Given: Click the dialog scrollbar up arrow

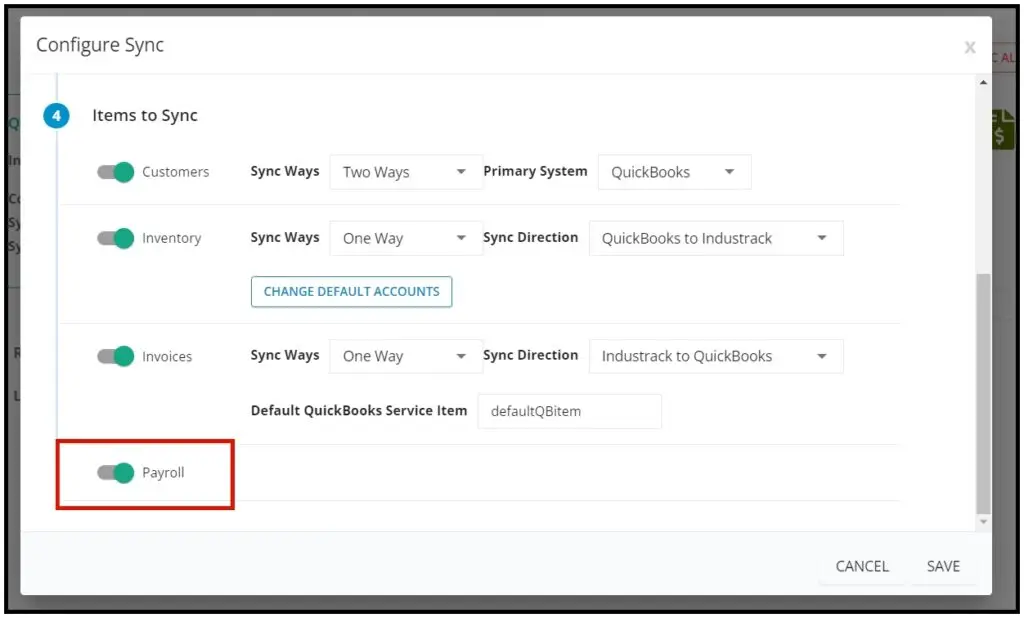Looking at the screenshot, I should pos(983,82).
